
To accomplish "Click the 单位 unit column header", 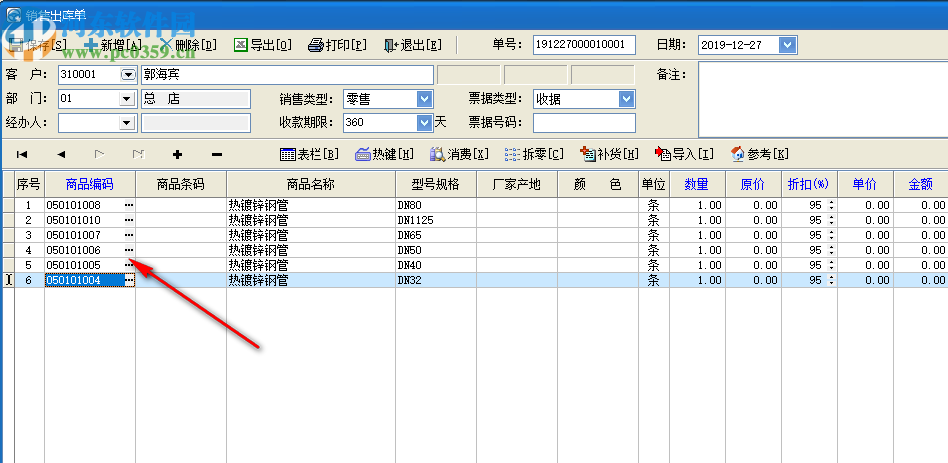I will pos(654,184).
